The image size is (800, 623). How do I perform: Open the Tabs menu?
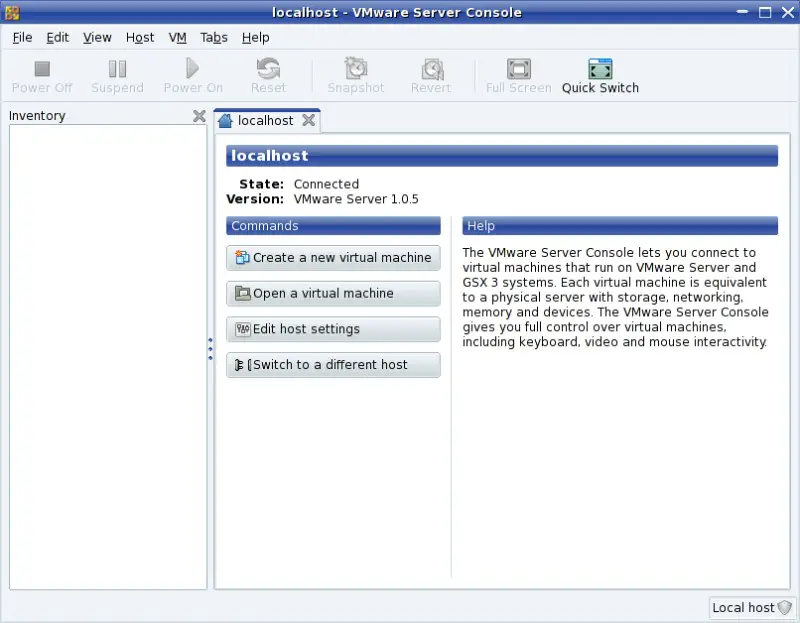(214, 38)
